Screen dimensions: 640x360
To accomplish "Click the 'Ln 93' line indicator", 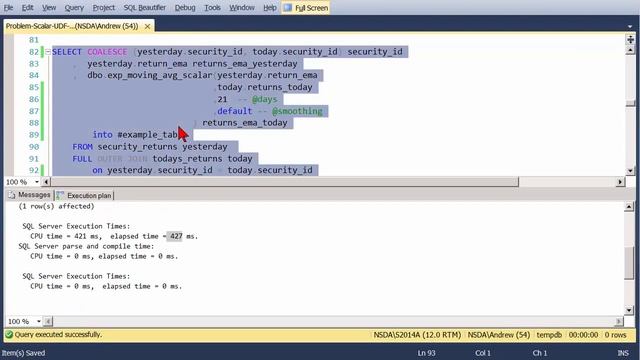I will (x=427, y=353).
